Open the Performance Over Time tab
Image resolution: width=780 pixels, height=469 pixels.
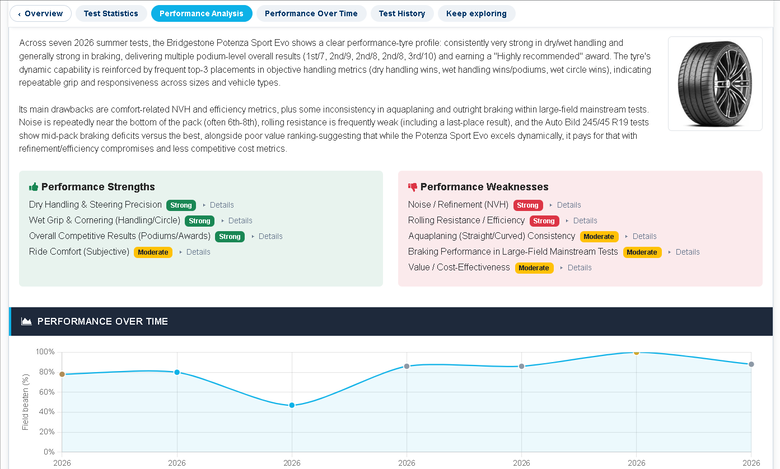point(311,13)
